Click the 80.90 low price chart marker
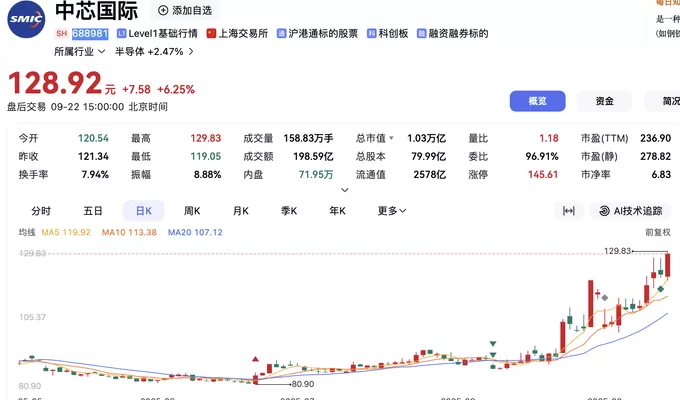The width and height of the screenshot is (680, 400). 303,384
